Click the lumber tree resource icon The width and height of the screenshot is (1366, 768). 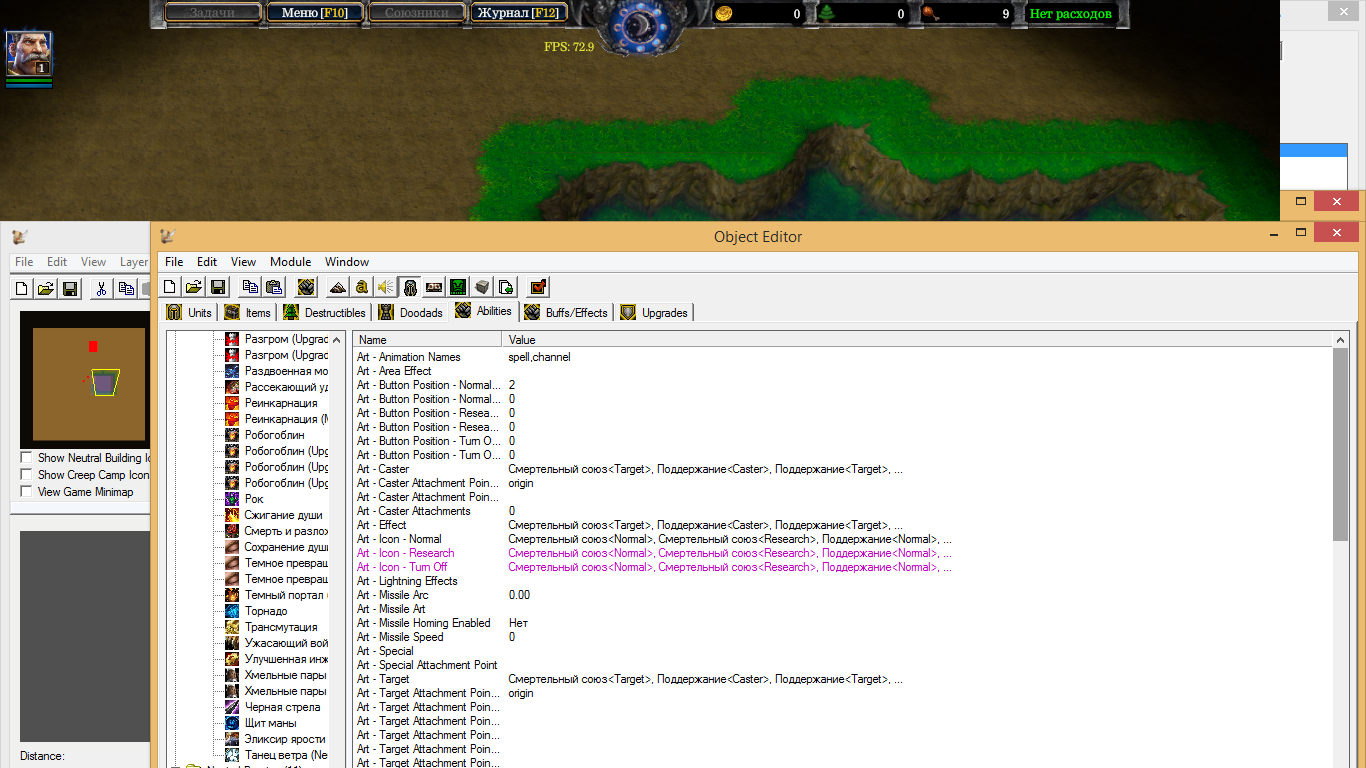point(827,14)
